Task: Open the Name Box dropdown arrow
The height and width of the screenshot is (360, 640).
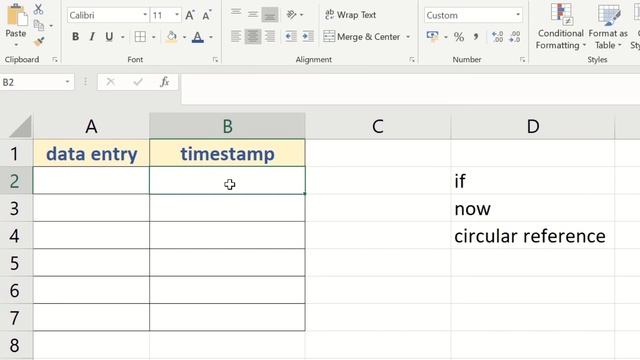Action: pyautogui.click(x=67, y=82)
